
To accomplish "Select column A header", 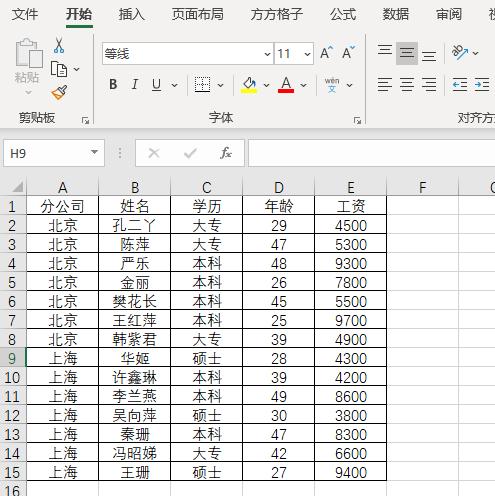I will tap(63, 187).
